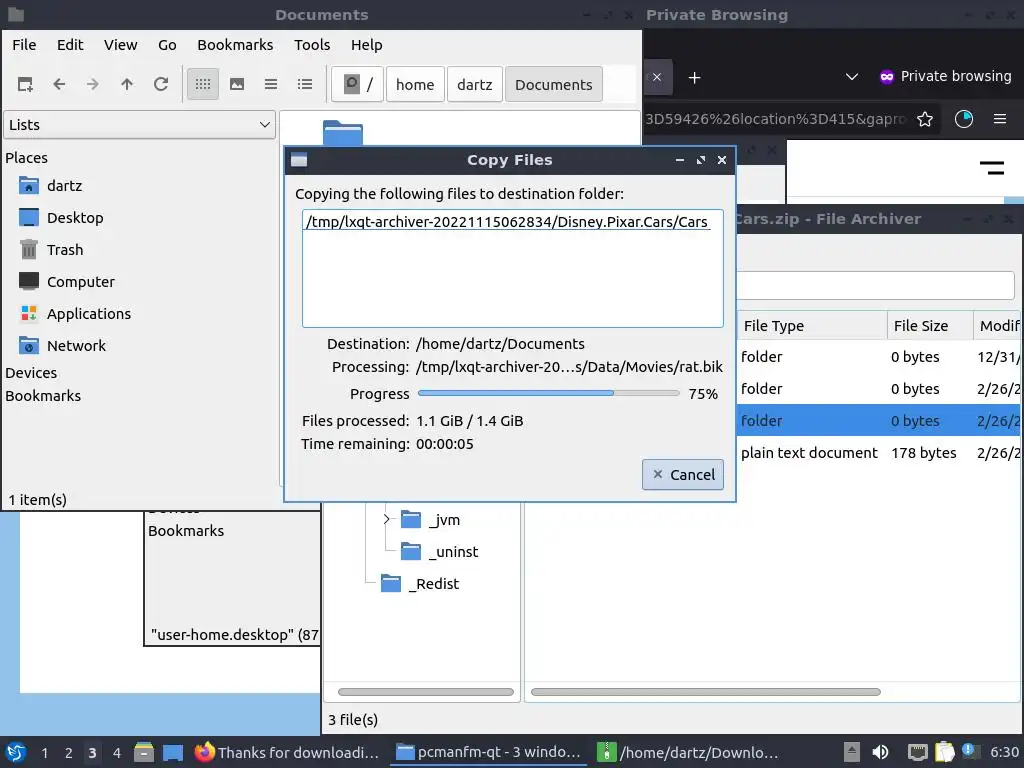The height and width of the screenshot is (768, 1024).
Task: Go forward in the Documents file manager
Action: (x=93, y=84)
